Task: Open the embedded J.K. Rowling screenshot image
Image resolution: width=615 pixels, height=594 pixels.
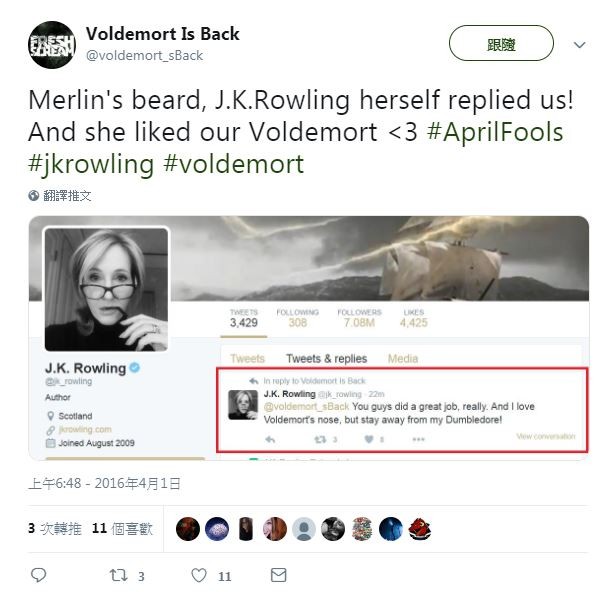Action: pyautogui.click(x=309, y=338)
